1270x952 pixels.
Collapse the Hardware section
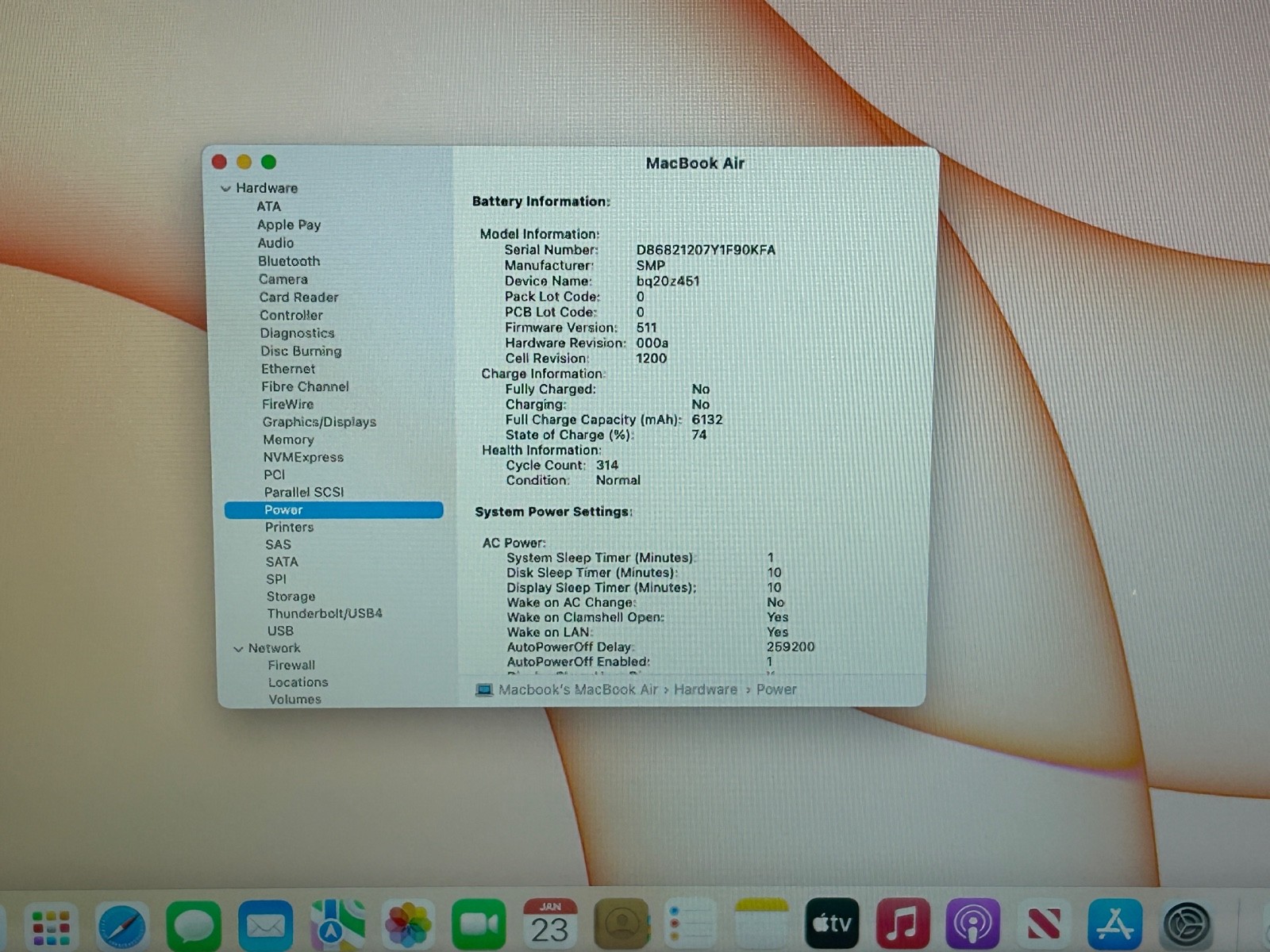click(226, 189)
